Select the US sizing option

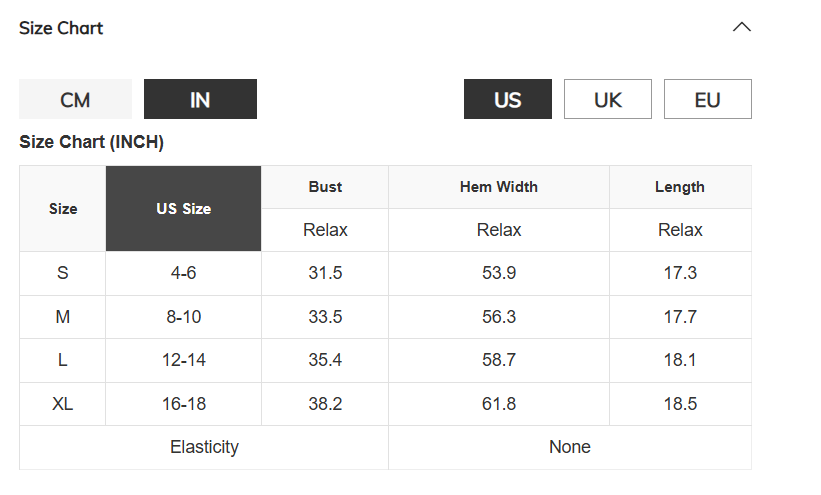click(x=508, y=99)
